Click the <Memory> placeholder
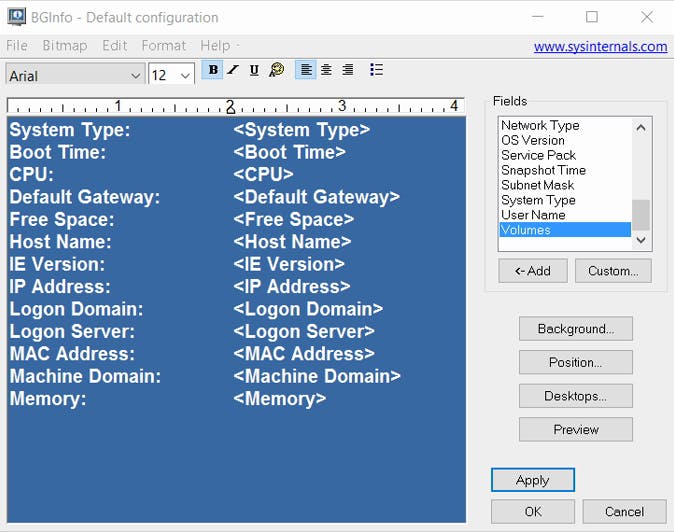Screen dimensions: 674x532 (x=280, y=399)
